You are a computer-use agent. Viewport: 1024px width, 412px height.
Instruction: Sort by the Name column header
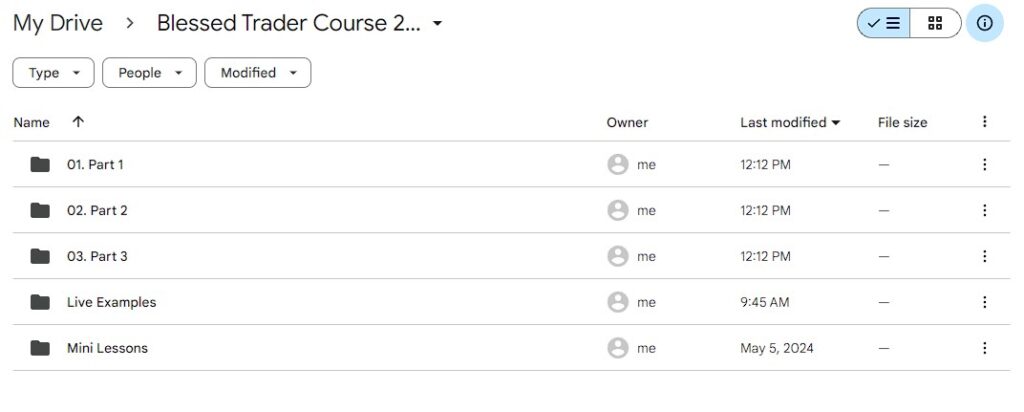pyautogui.click(x=31, y=122)
